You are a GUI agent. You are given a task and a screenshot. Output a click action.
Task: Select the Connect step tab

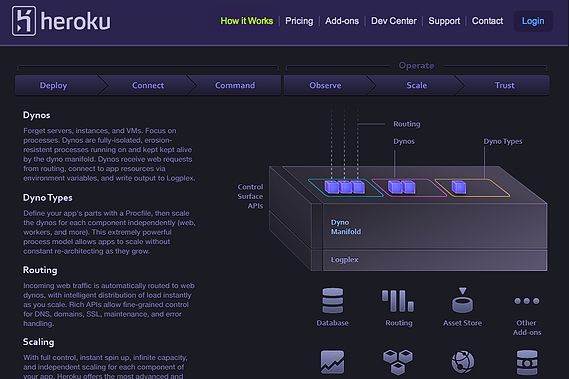[148, 85]
